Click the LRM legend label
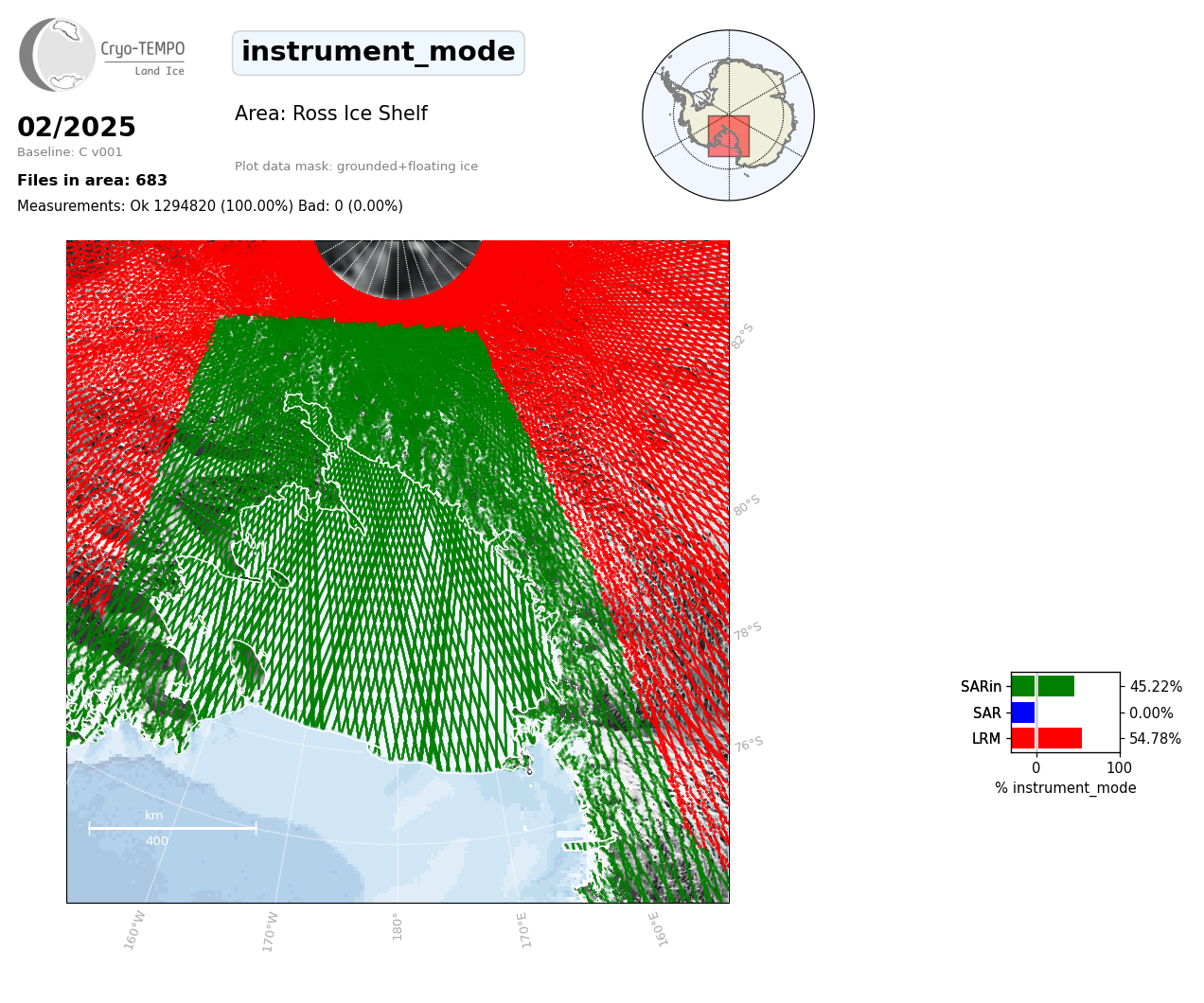The height and width of the screenshot is (1003, 1204). pos(986,739)
